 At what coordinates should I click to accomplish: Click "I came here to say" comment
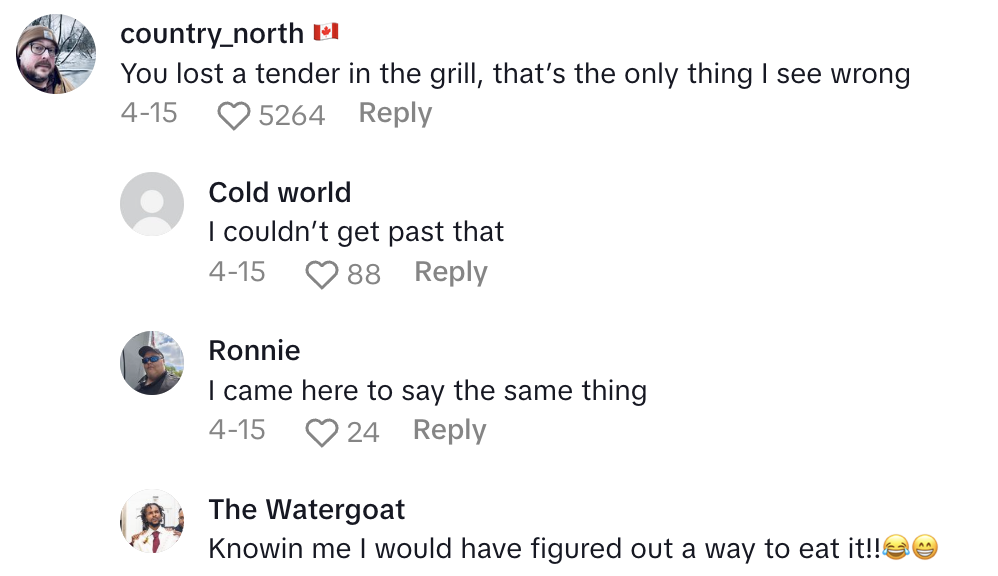[x=427, y=390]
